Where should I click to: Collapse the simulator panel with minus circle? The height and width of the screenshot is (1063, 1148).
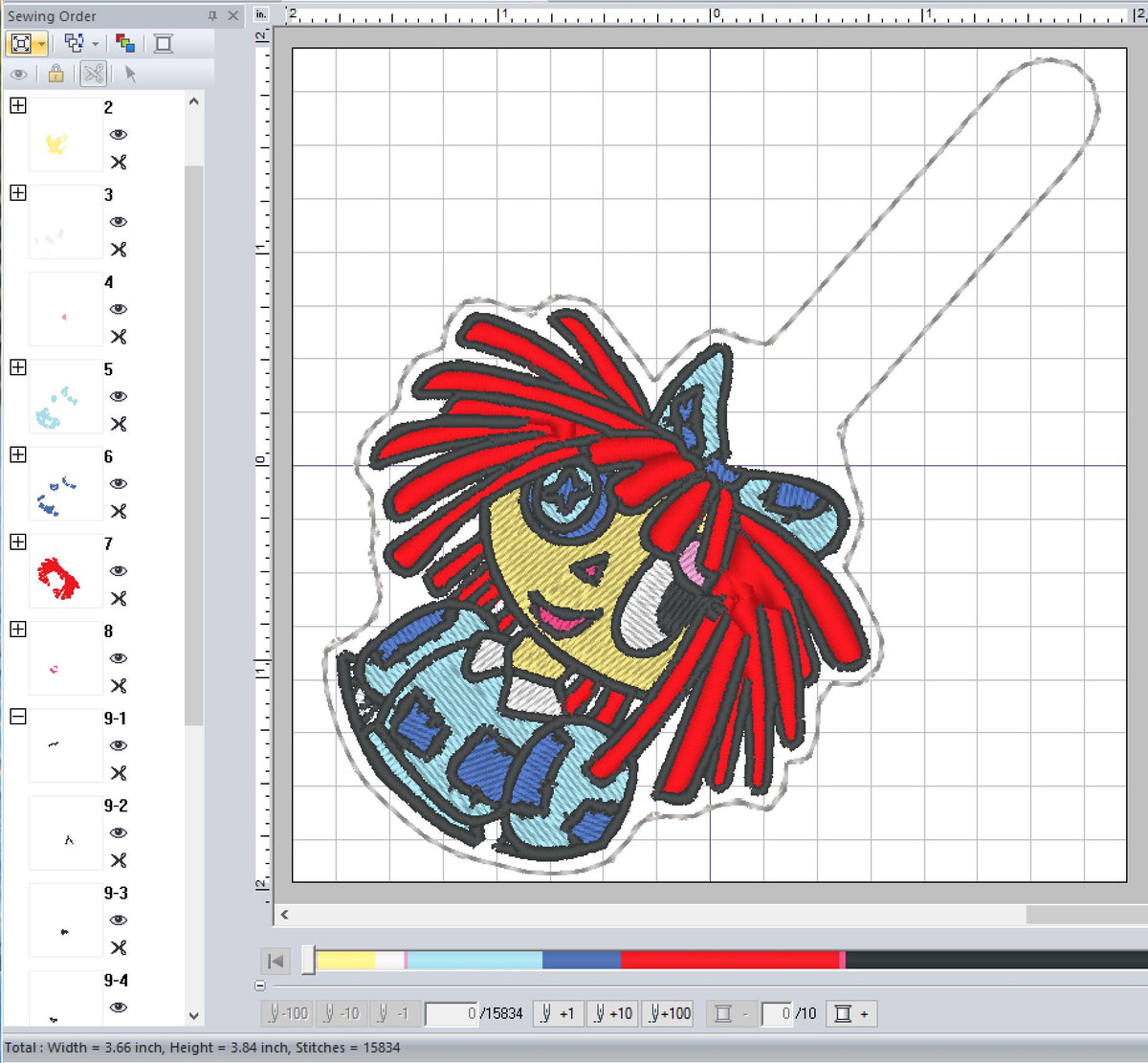(x=260, y=985)
